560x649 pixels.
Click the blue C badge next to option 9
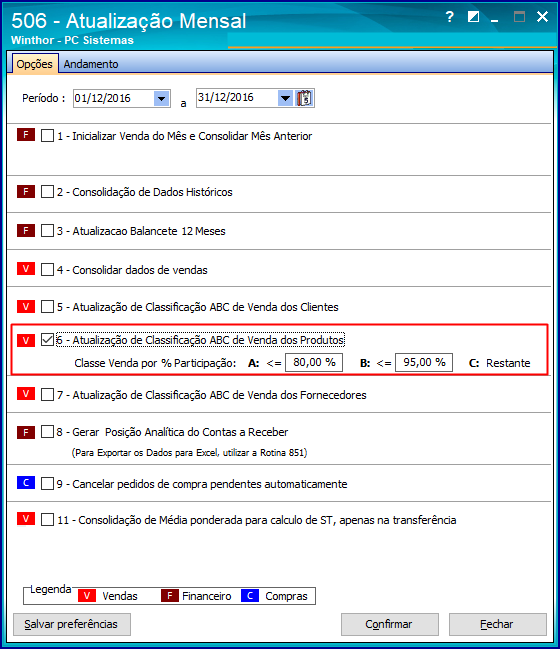point(26,483)
